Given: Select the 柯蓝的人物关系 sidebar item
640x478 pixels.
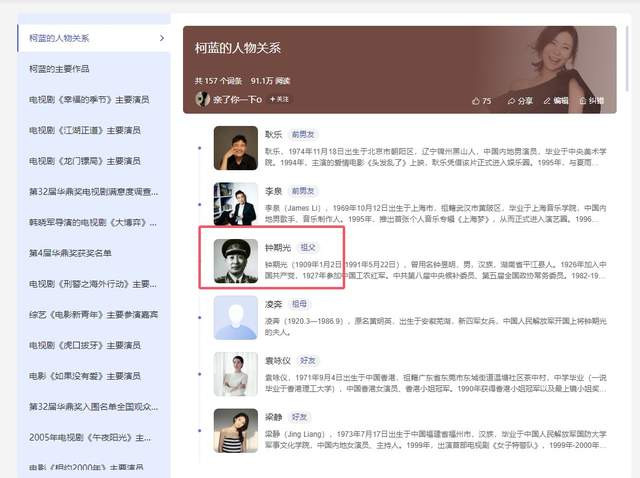Looking at the screenshot, I should point(94,38).
